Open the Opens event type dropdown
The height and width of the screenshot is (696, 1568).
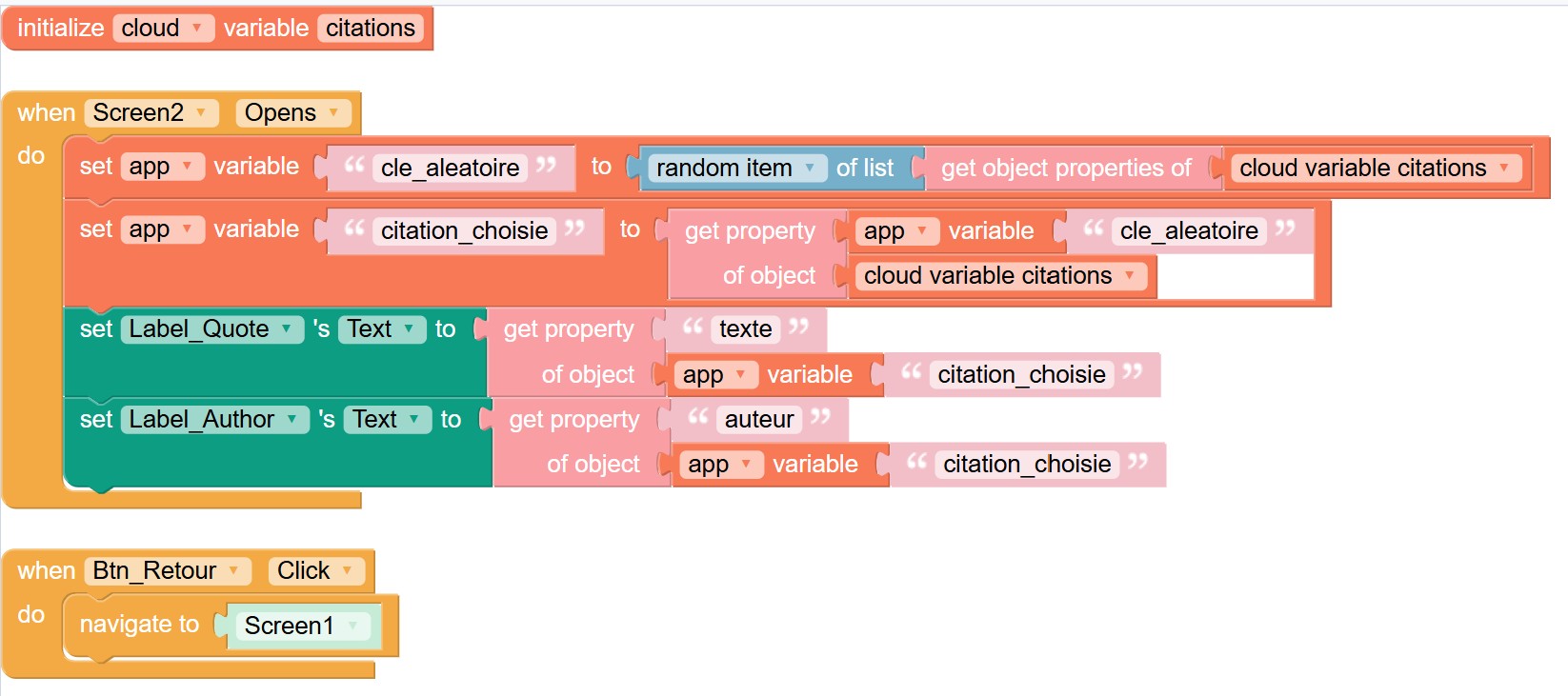pos(334,112)
